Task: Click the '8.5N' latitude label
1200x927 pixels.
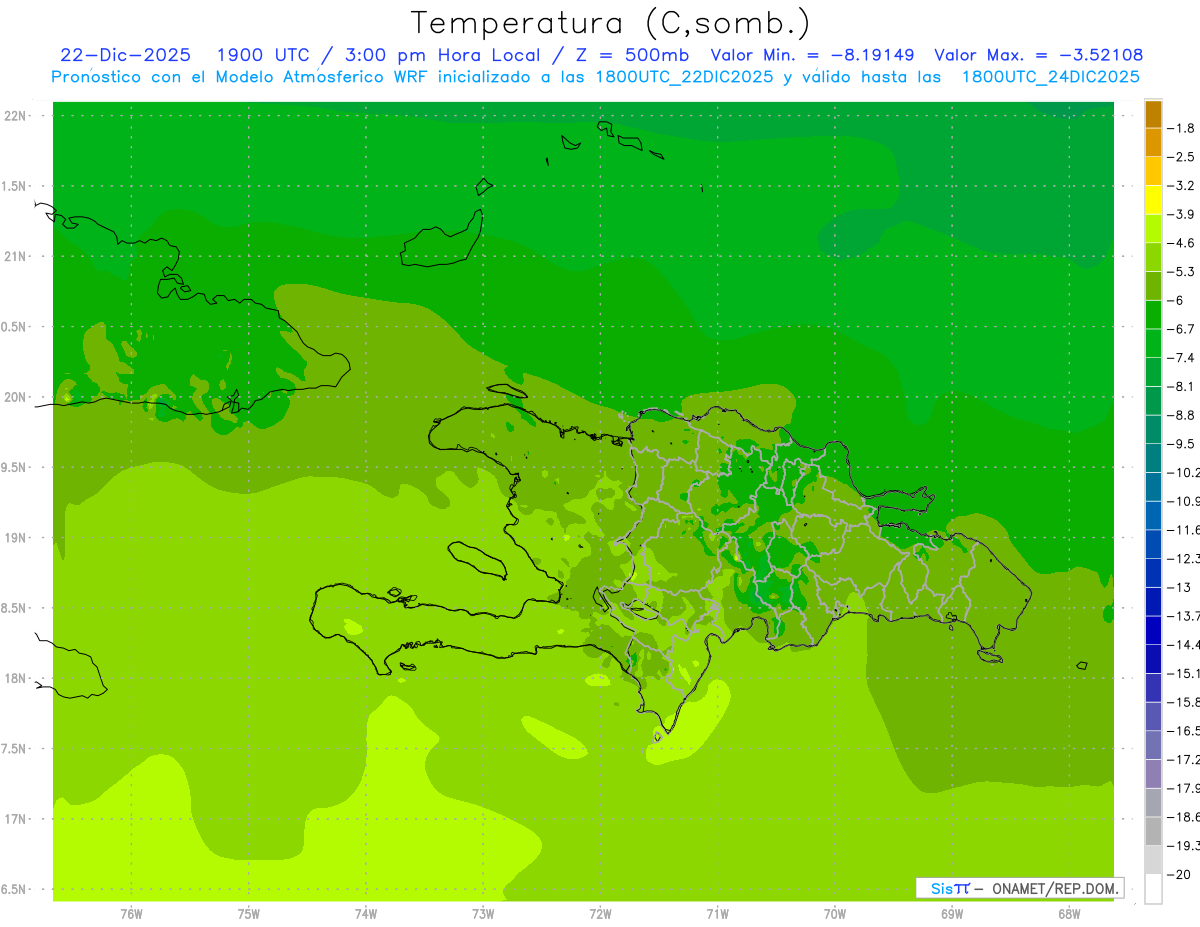Action: click(15, 609)
